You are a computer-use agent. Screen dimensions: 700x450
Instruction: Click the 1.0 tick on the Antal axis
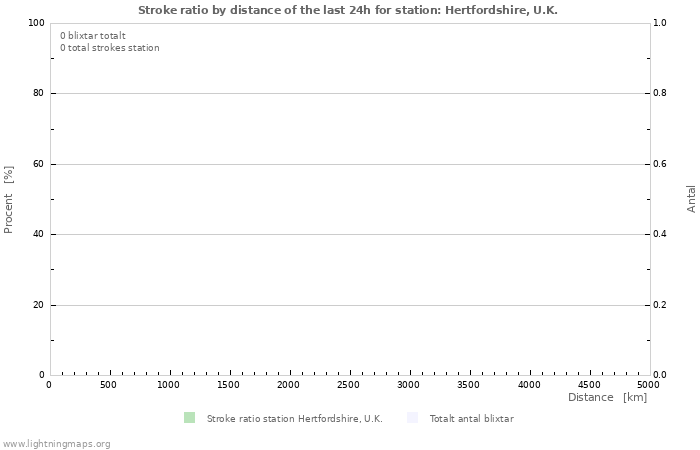pos(660,23)
